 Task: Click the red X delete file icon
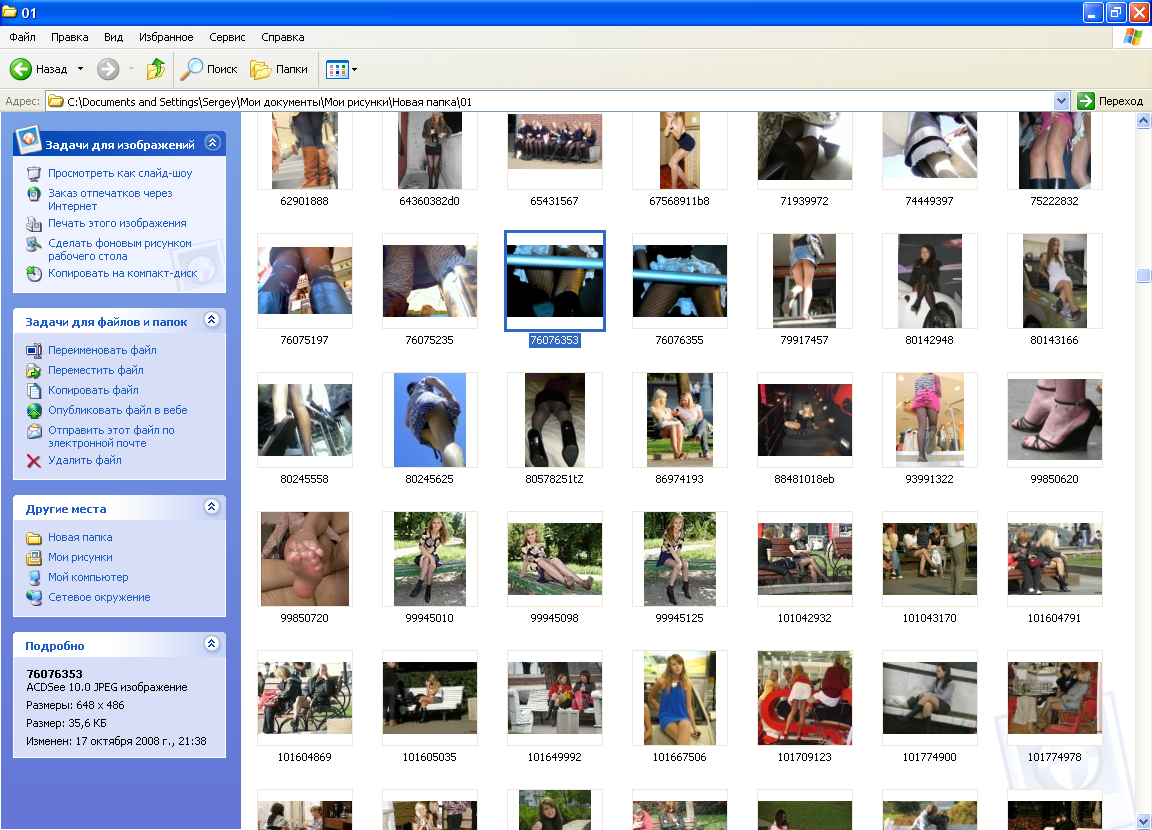coord(34,461)
